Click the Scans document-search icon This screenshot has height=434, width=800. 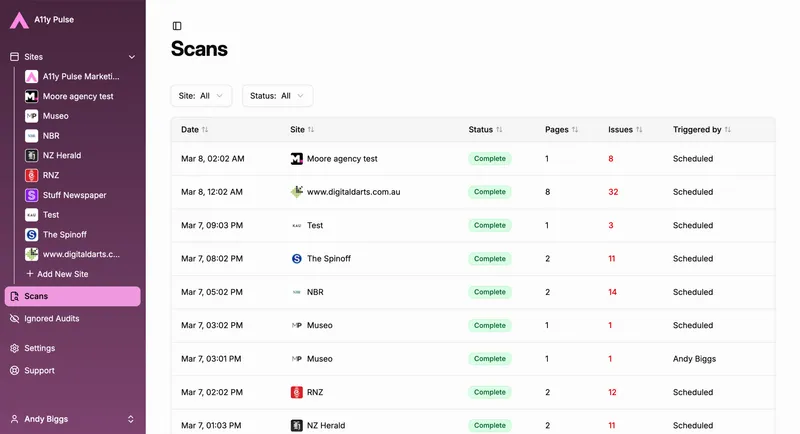click(14, 296)
